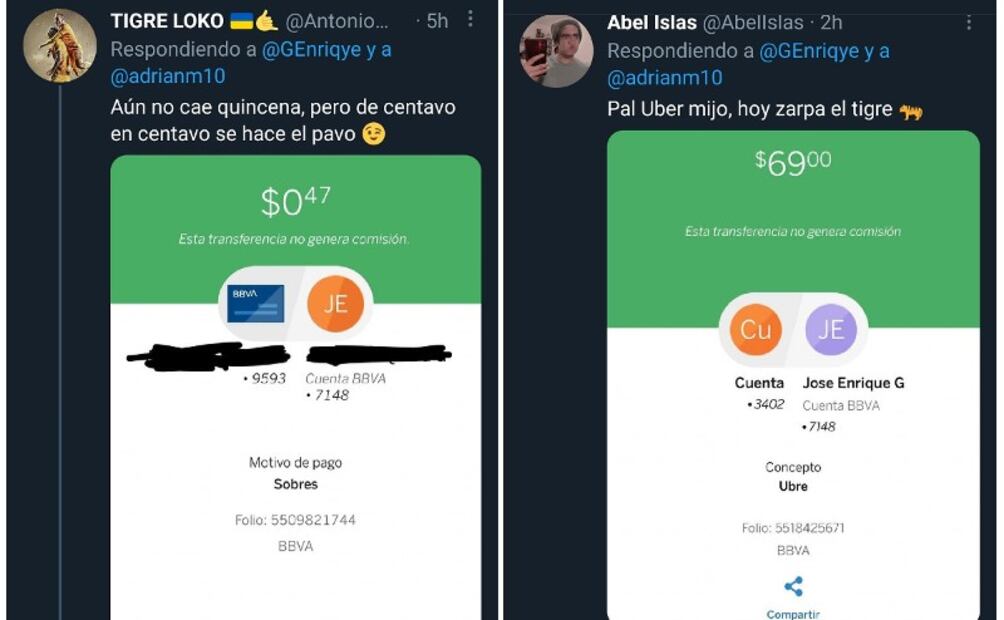Image resolution: width=1004 pixels, height=620 pixels.
Task: Click TIGRE LOKO's profile avatar
Action: pyautogui.click(x=60, y=46)
